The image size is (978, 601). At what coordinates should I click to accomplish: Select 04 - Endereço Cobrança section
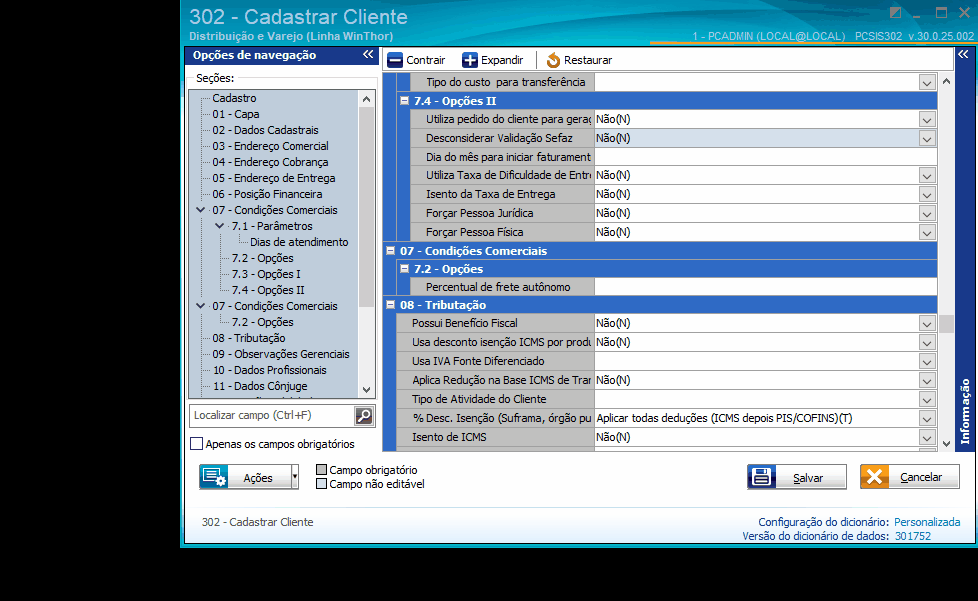tap(270, 162)
